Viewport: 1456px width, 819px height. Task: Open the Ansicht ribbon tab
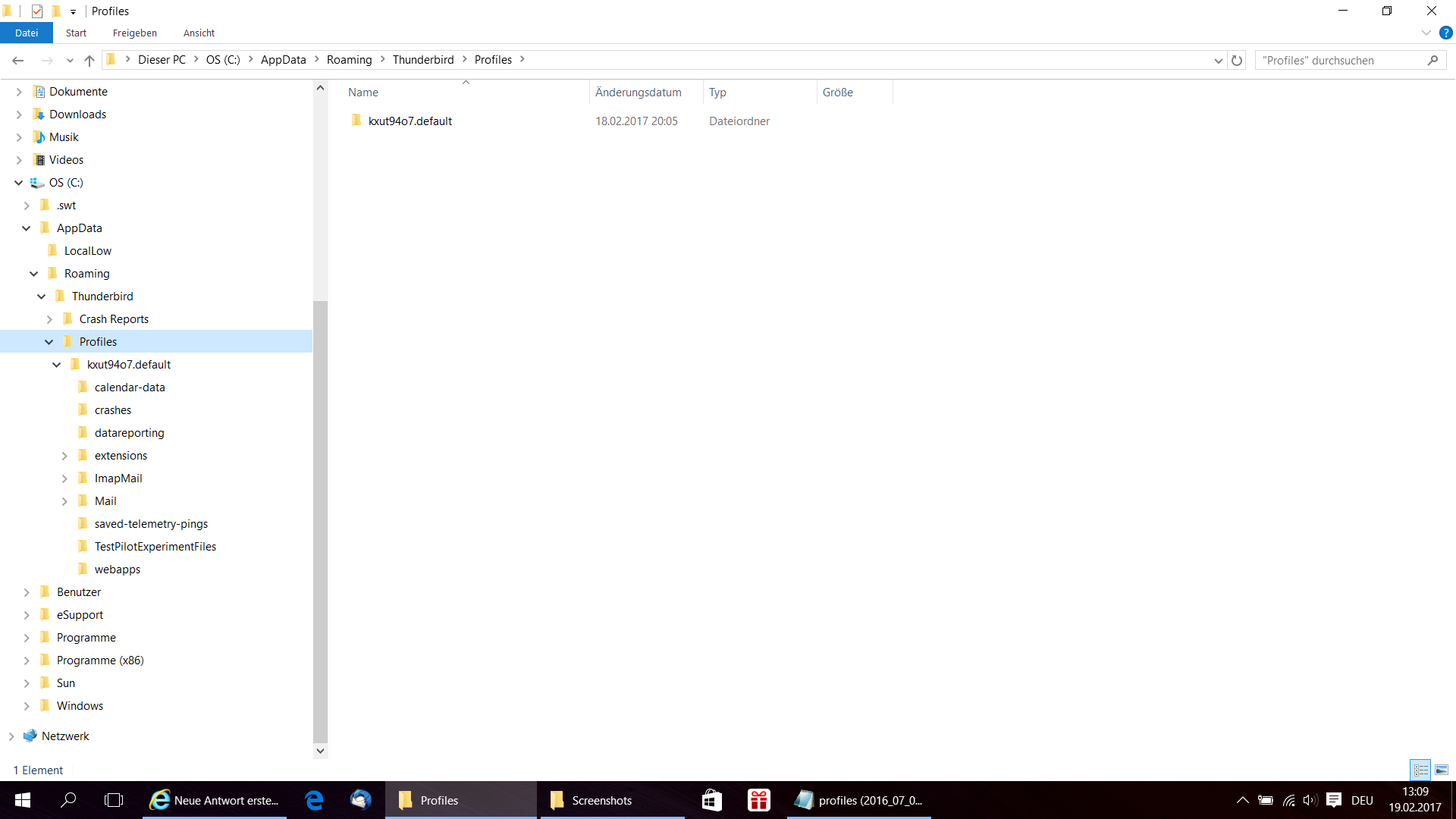pos(199,33)
